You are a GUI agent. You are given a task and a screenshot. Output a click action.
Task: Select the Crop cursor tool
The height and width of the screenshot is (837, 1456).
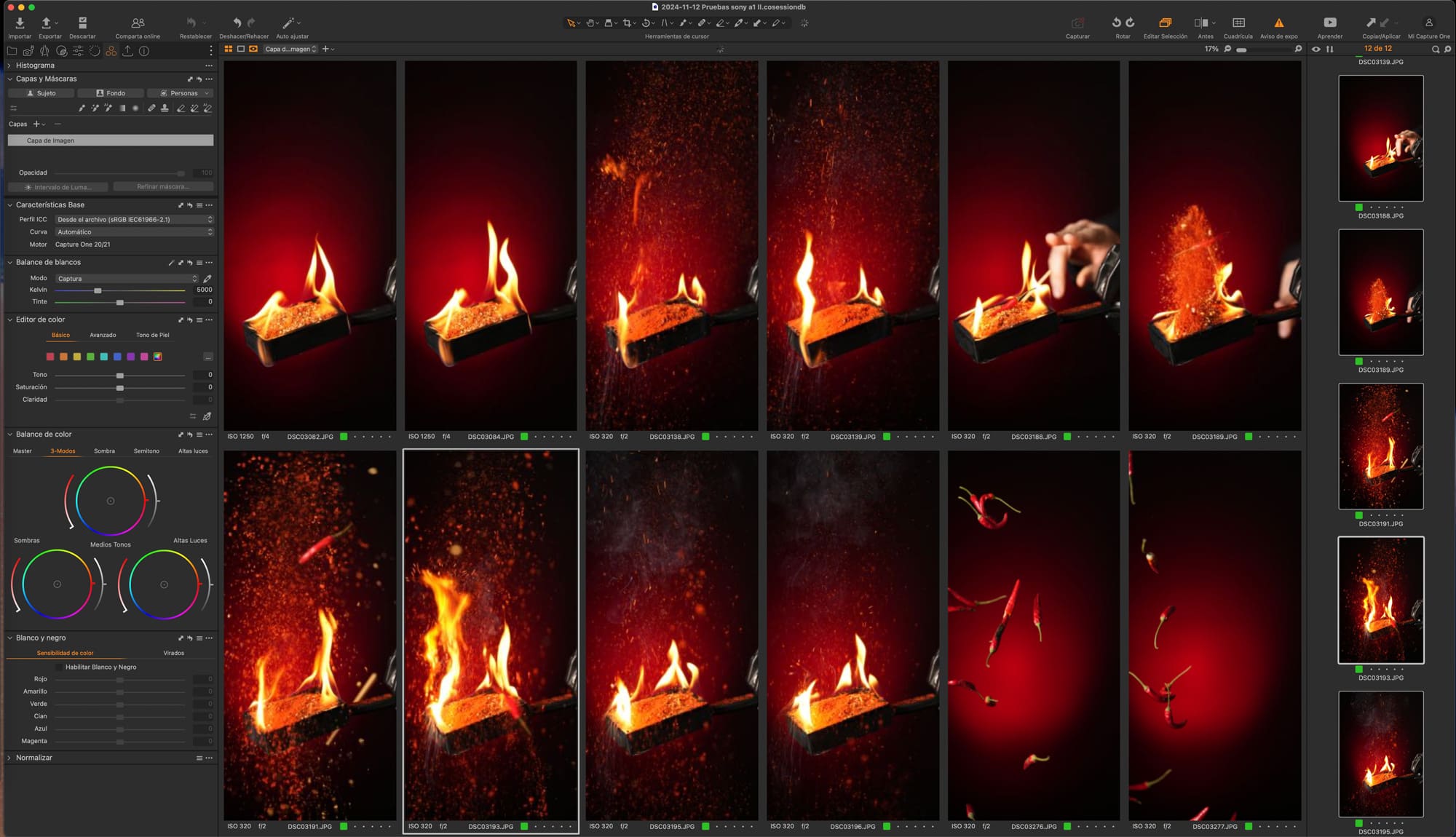(627, 23)
